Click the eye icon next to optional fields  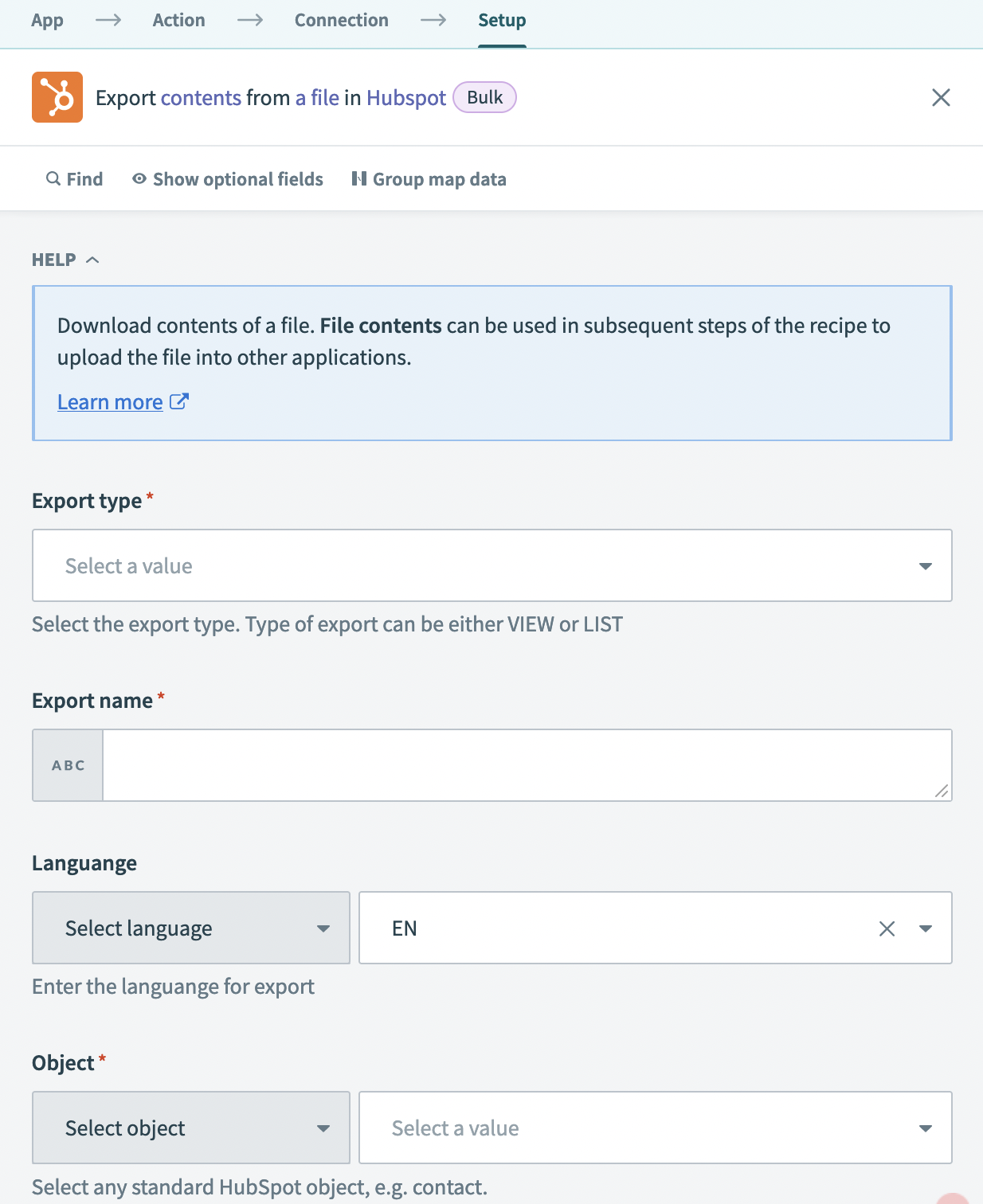pyautogui.click(x=139, y=178)
